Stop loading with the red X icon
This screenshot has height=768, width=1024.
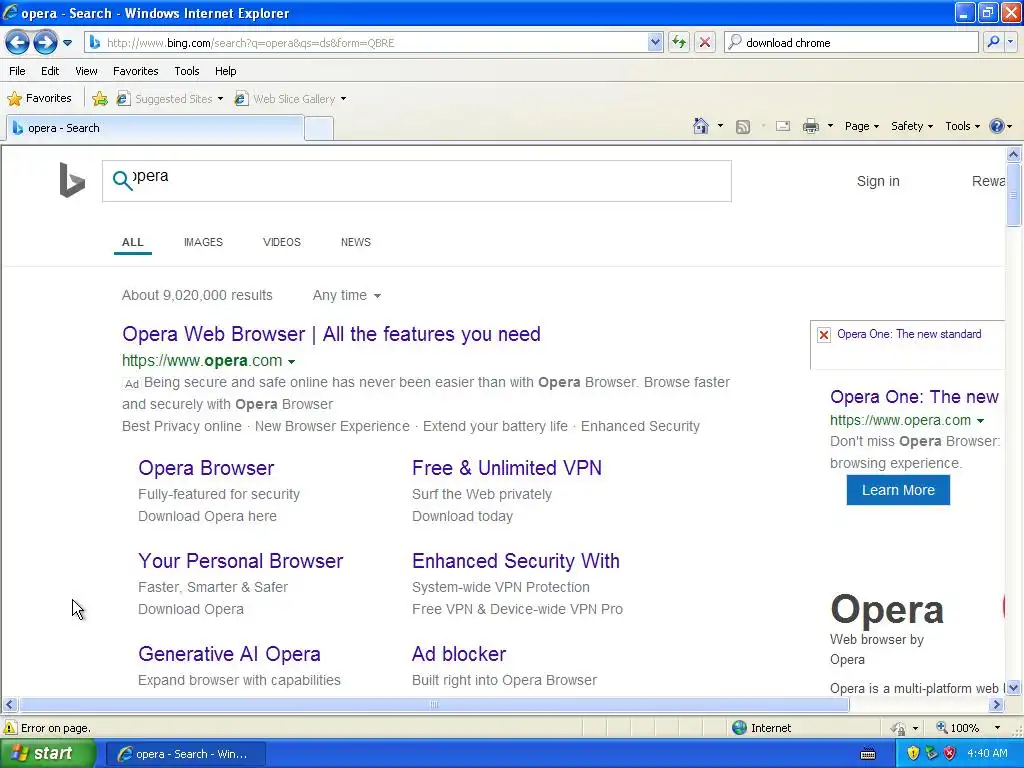[705, 43]
